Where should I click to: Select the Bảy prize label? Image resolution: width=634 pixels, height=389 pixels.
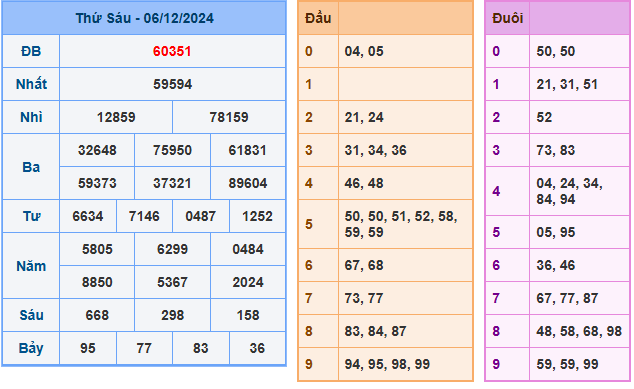pyautogui.click(x=31, y=349)
